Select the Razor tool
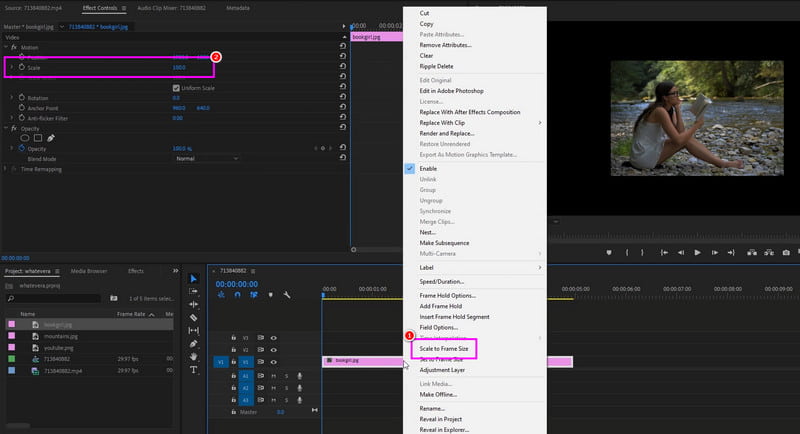Viewport: 800px width, 434px height. tap(193, 317)
